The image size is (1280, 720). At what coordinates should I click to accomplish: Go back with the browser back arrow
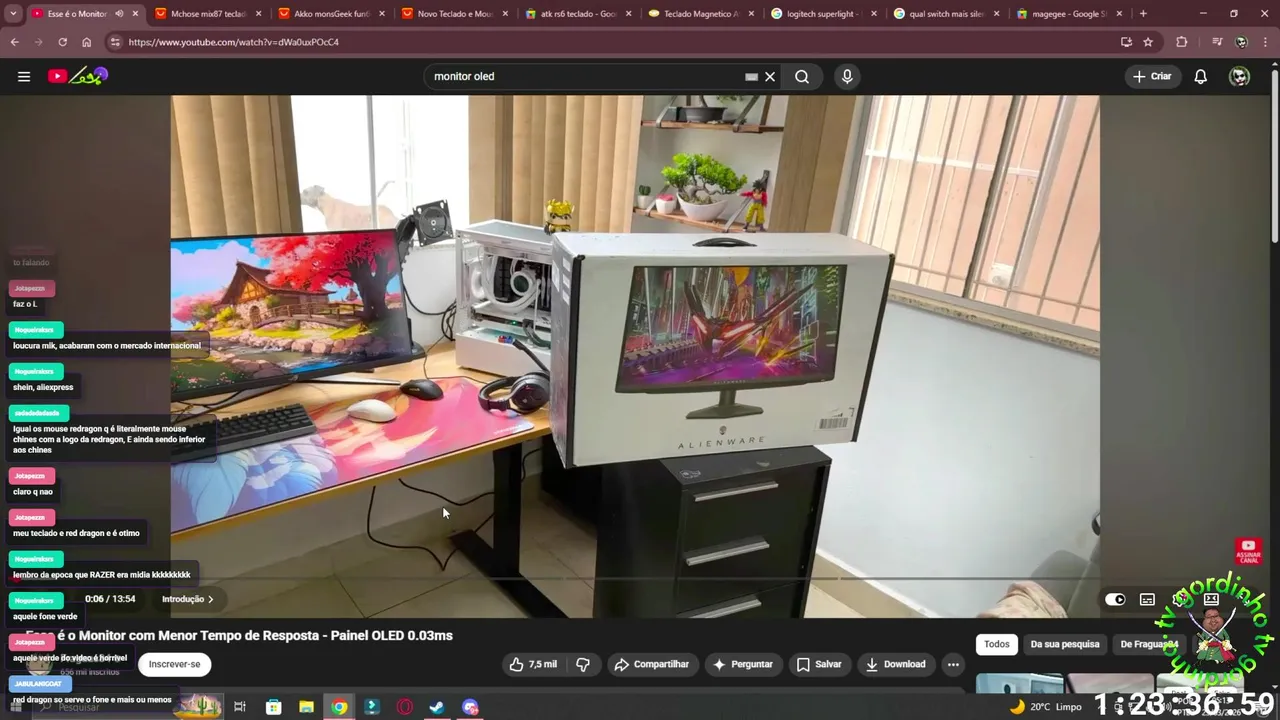coord(15,42)
